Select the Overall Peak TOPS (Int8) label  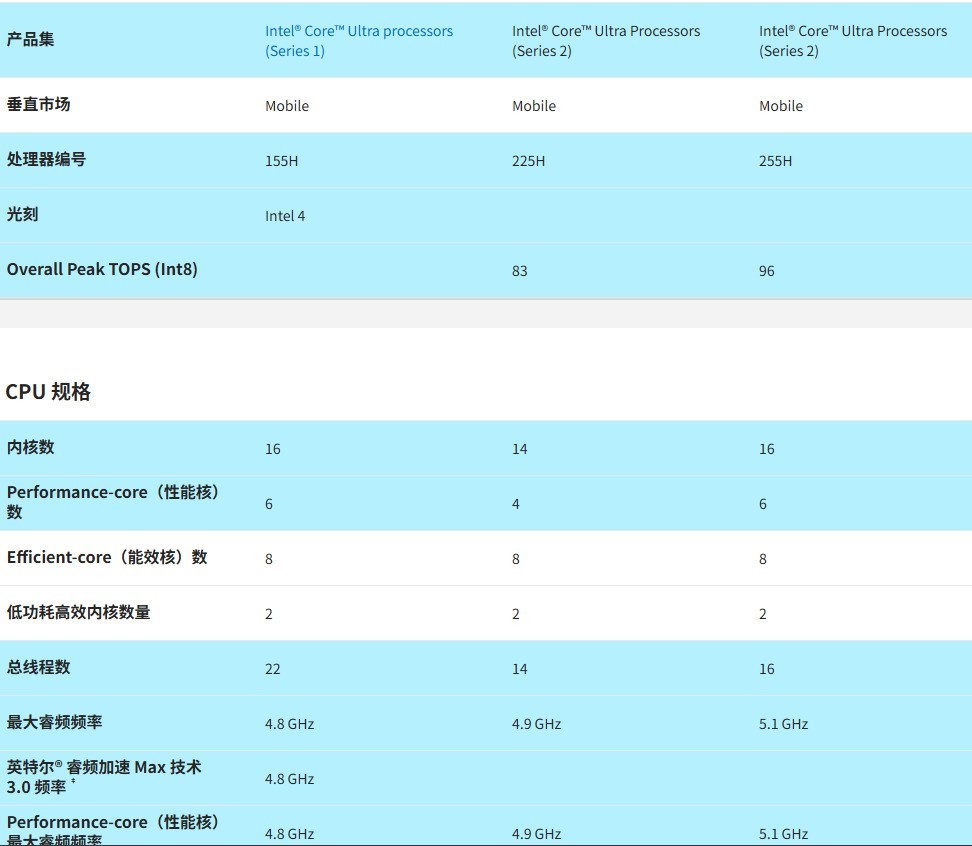pos(102,269)
